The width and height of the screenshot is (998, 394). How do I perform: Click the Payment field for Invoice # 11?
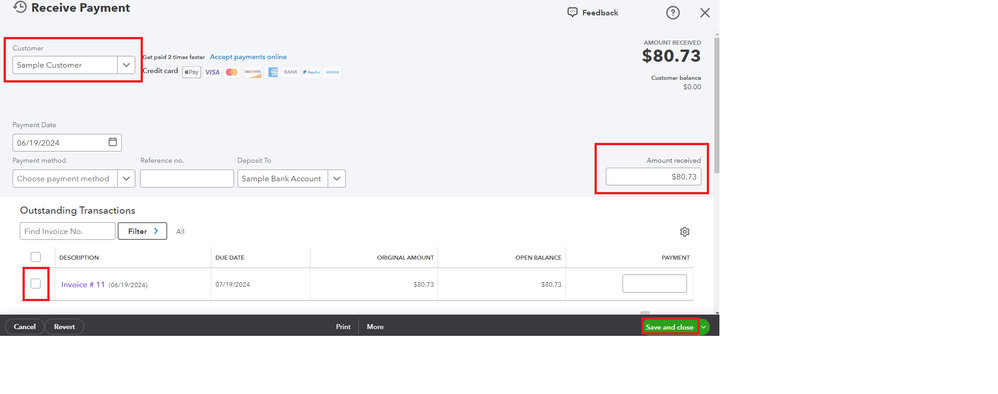(x=654, y=283)
